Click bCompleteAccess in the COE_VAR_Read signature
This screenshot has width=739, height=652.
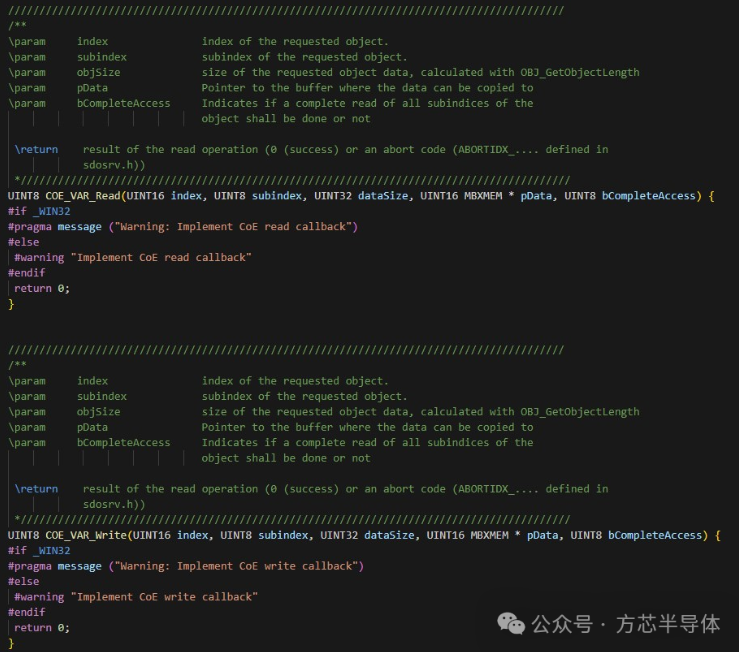pyautogui.click(x=649, y=196)
